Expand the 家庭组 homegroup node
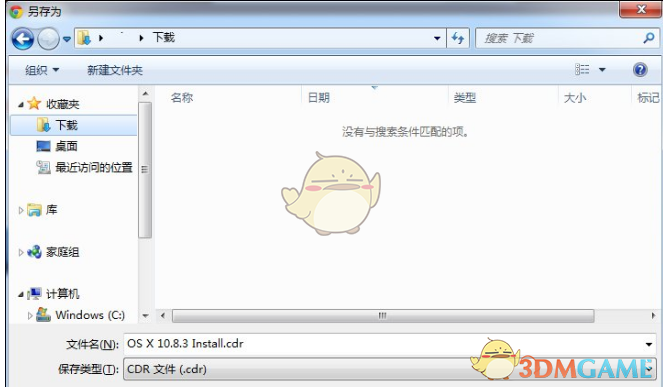Screen dimensions: 663x387 click(x=21, y=253)
